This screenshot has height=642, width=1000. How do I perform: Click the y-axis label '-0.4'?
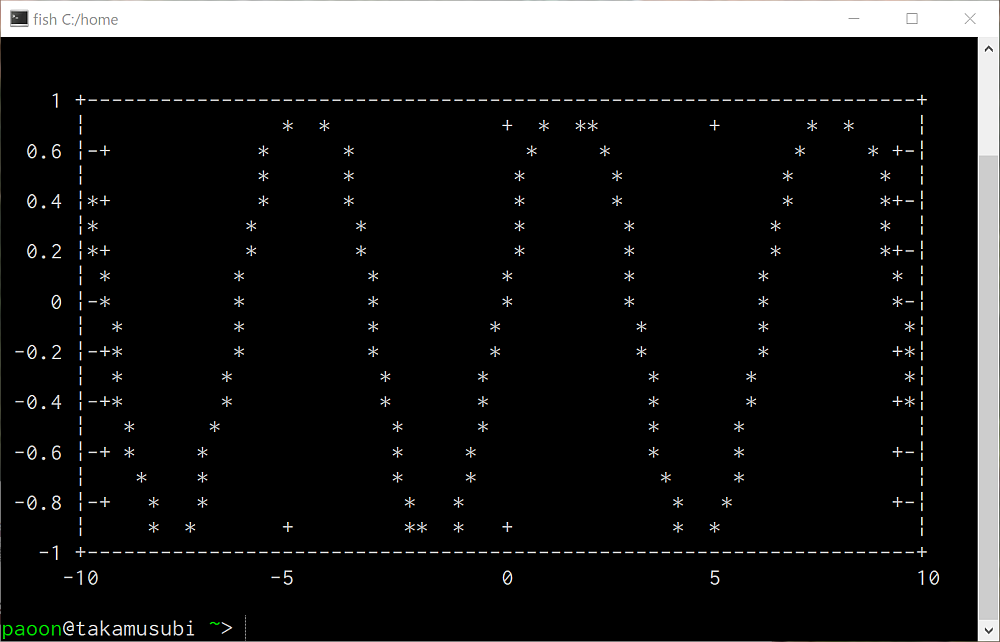[x=38, y=402]
